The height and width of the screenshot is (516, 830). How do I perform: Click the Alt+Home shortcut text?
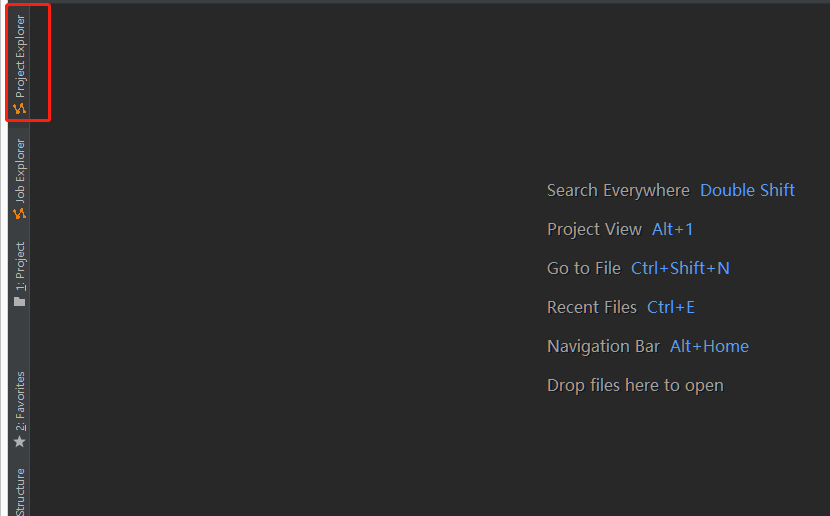pyautogui.click(x=709, y=346)
